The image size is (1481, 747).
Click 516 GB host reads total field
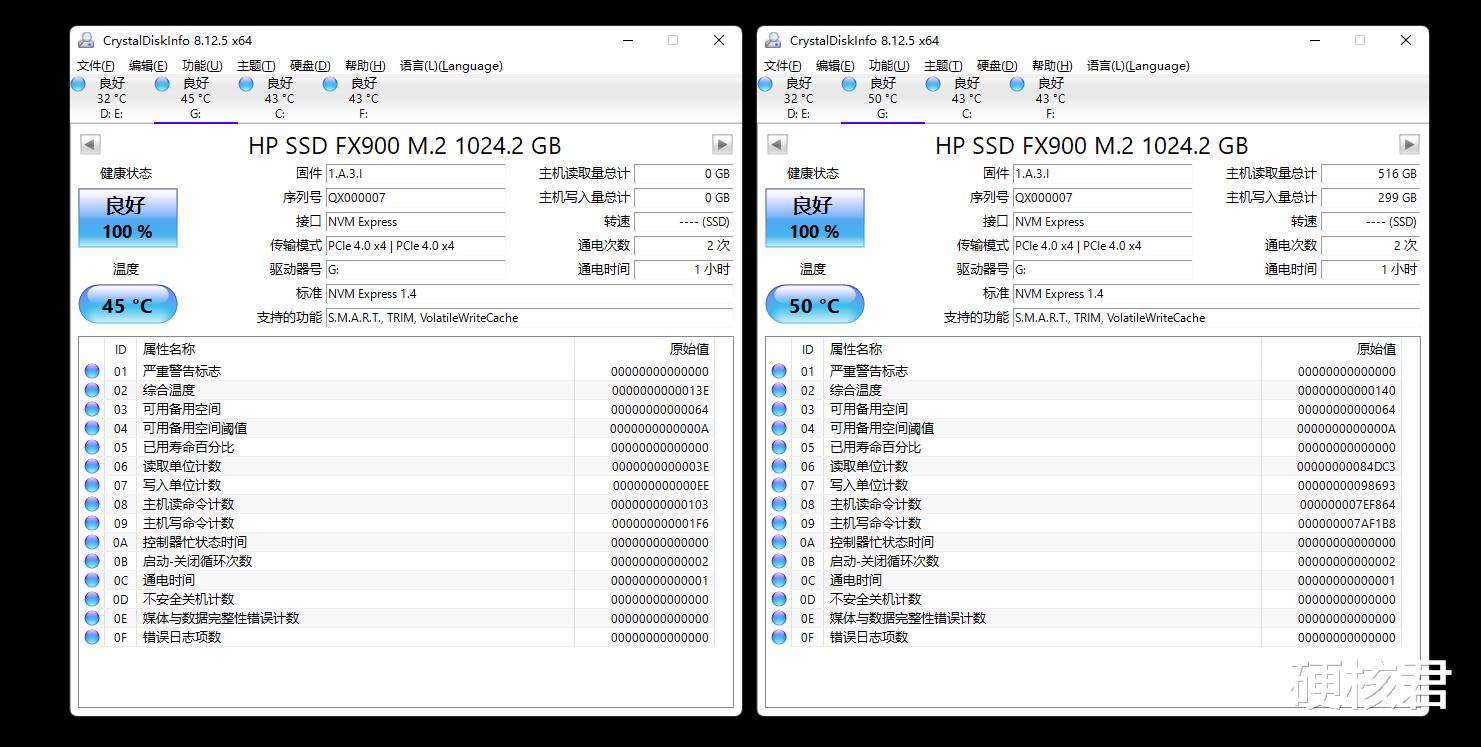(x=1370, y=174)
